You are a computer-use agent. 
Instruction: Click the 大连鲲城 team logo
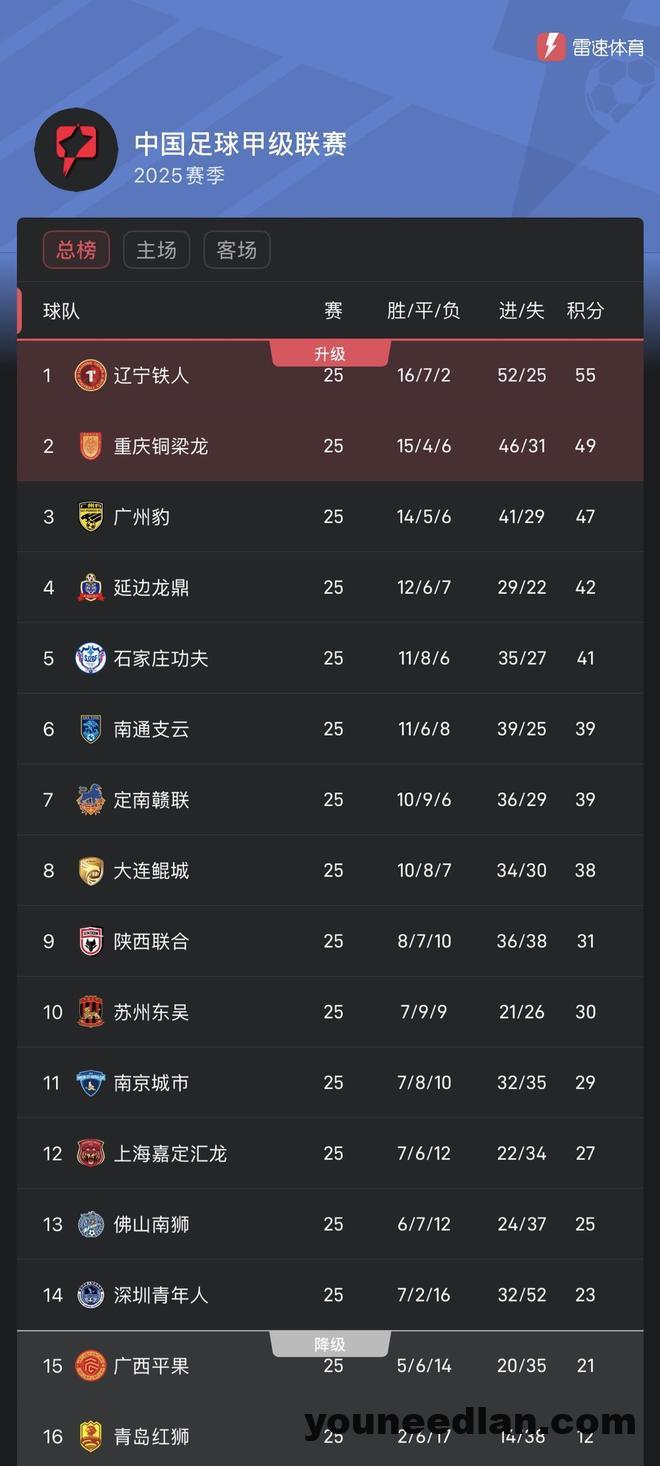tap(90, 871)
